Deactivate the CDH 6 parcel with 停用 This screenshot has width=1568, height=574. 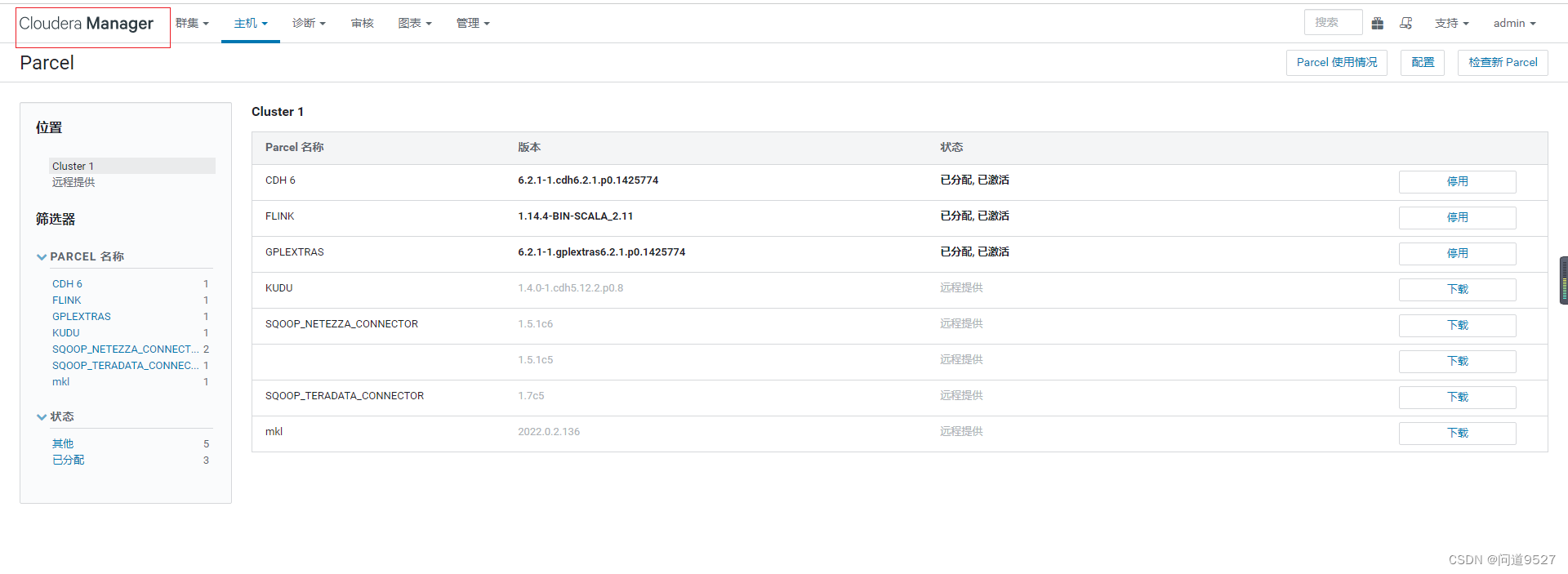coord(1457,181)
